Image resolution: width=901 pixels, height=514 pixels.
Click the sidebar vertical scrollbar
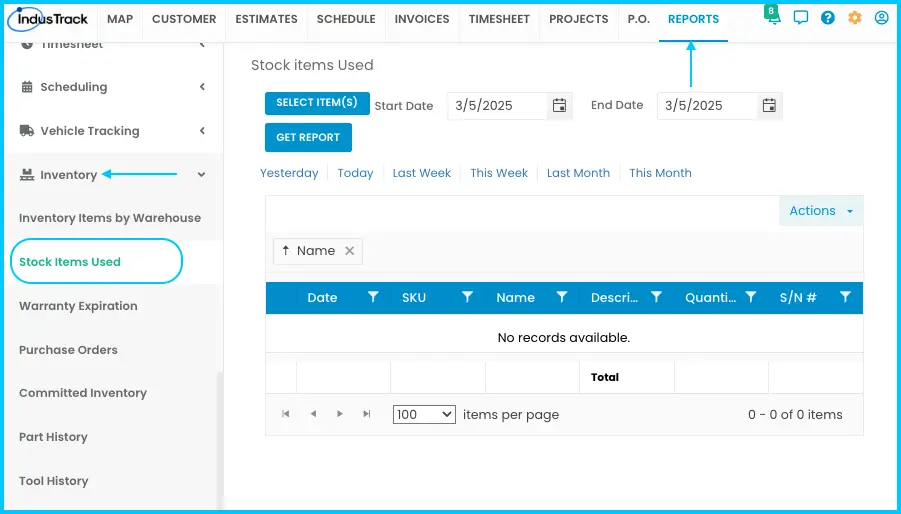coord(219,439)
